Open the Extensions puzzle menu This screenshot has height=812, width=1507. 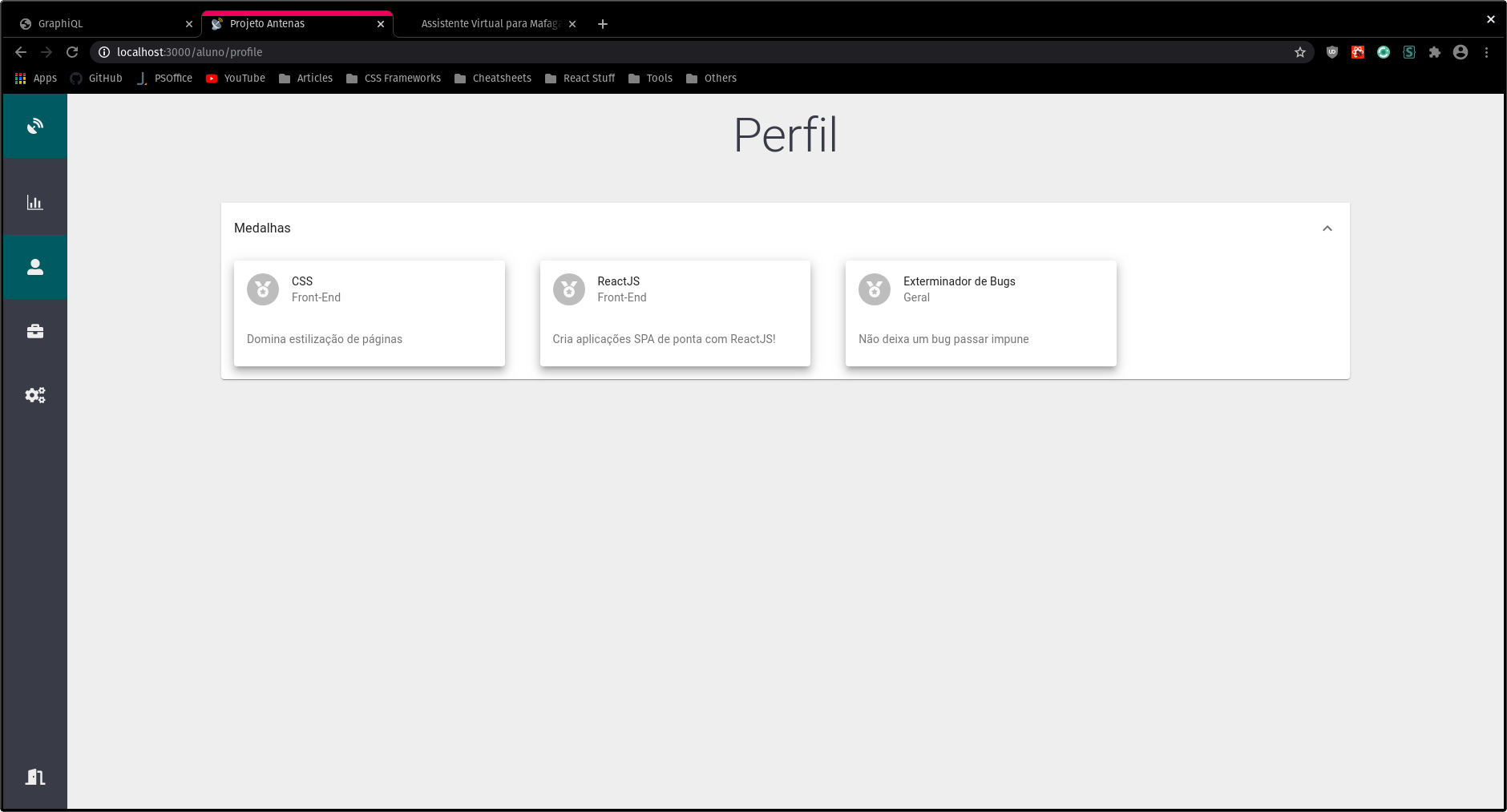point(1435,52)
